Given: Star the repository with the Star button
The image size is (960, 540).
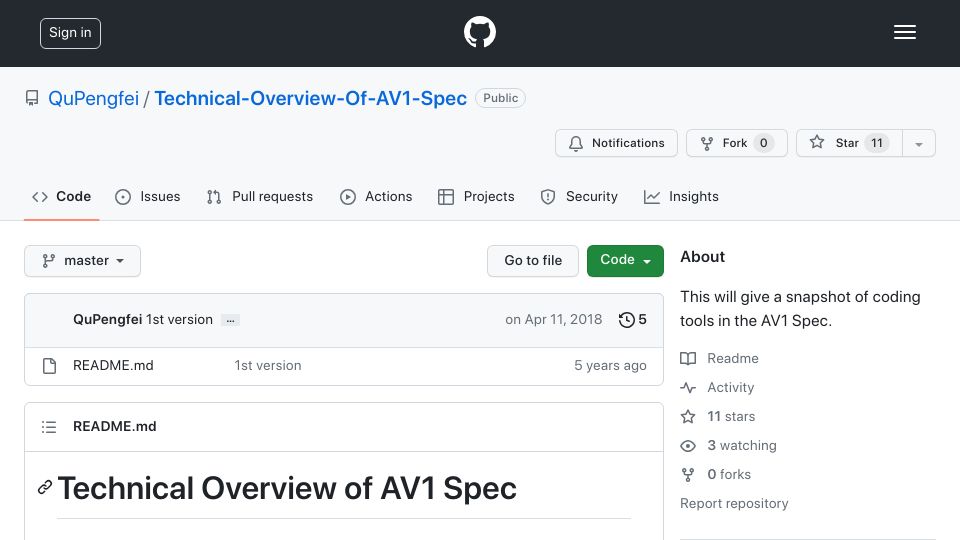Looking at the screenshot, I should click(x=849, y=143).
